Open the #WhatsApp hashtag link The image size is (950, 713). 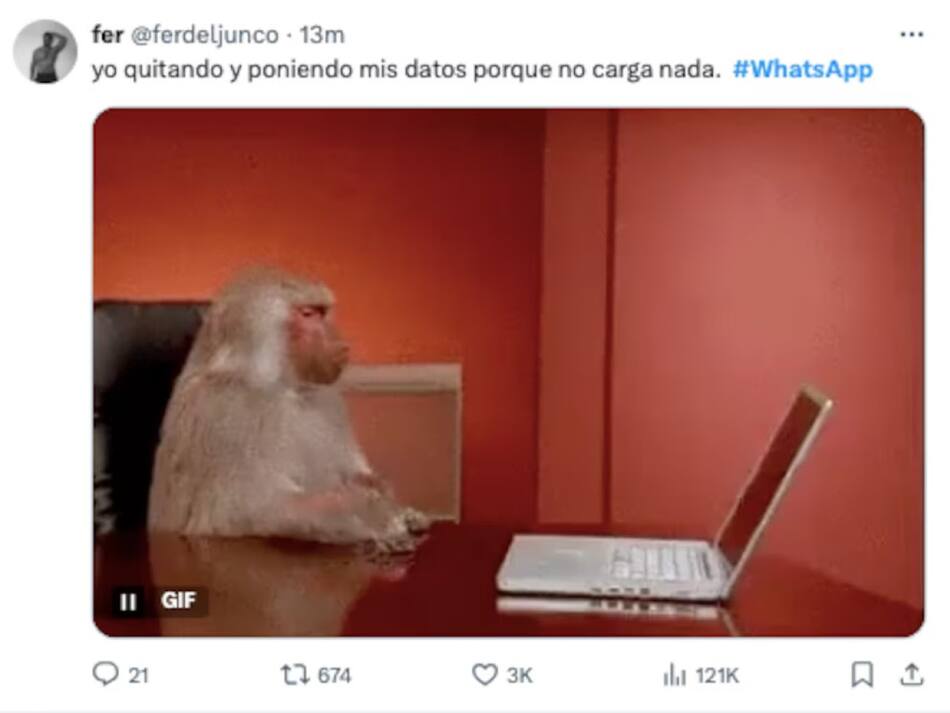(802, 69)
